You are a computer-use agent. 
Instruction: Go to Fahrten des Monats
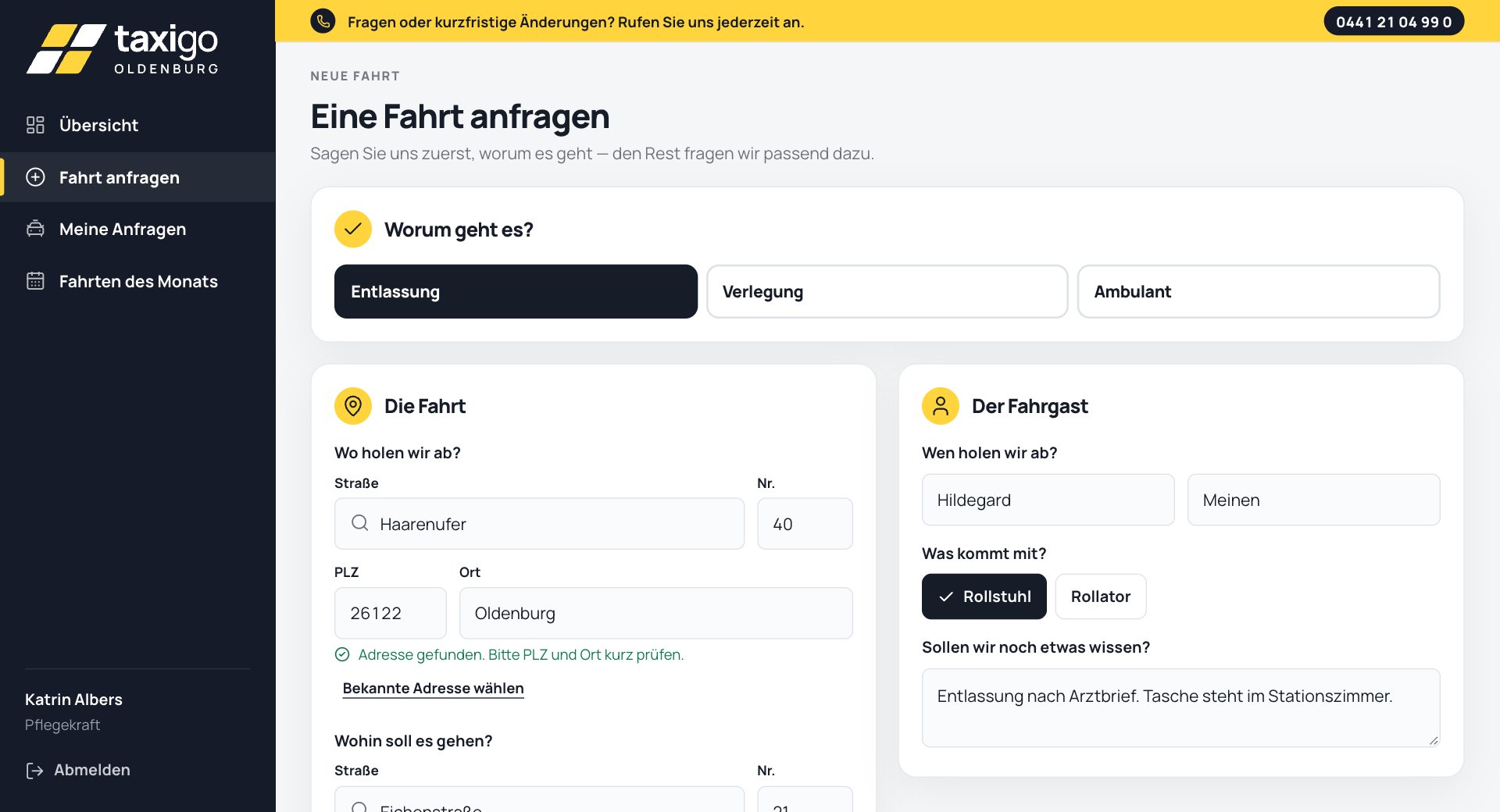click(137, 281)
